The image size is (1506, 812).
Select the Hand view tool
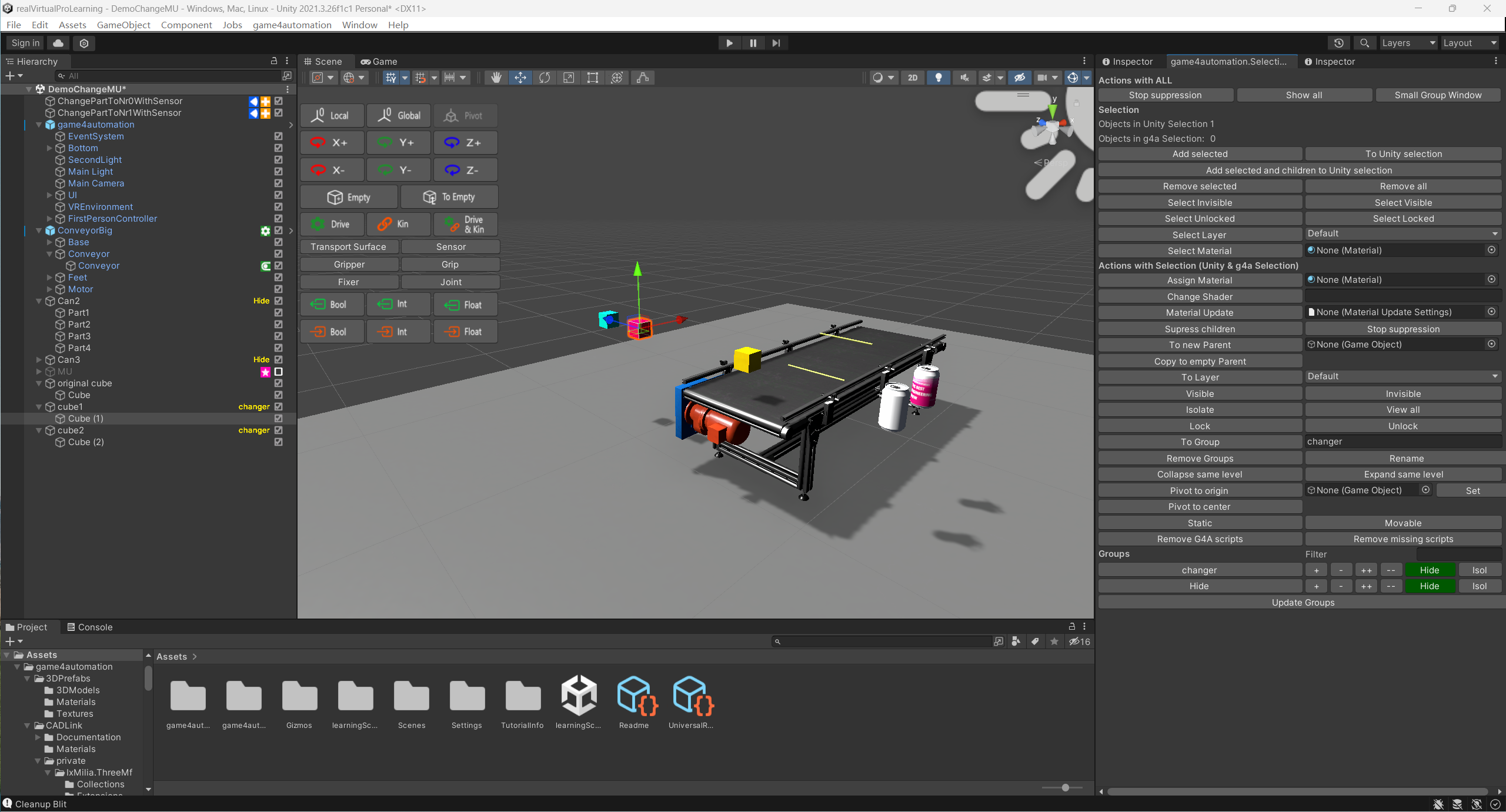tap(496, 78)
